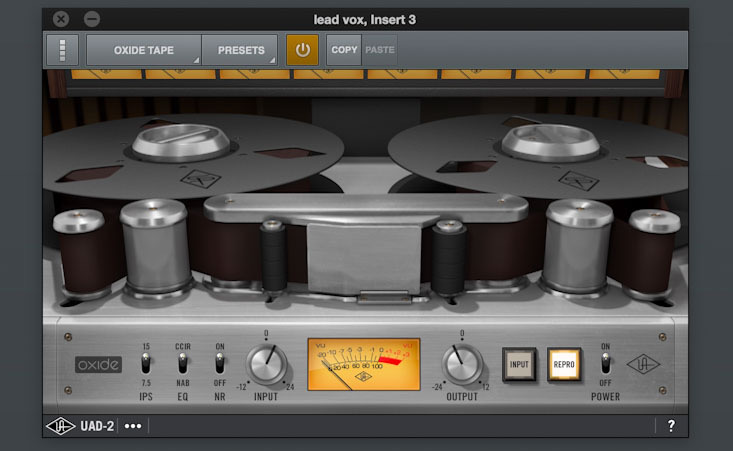Click the VU meter display
Screen dimensions: 733x451
pyautogui.click(x=364, y=364)
